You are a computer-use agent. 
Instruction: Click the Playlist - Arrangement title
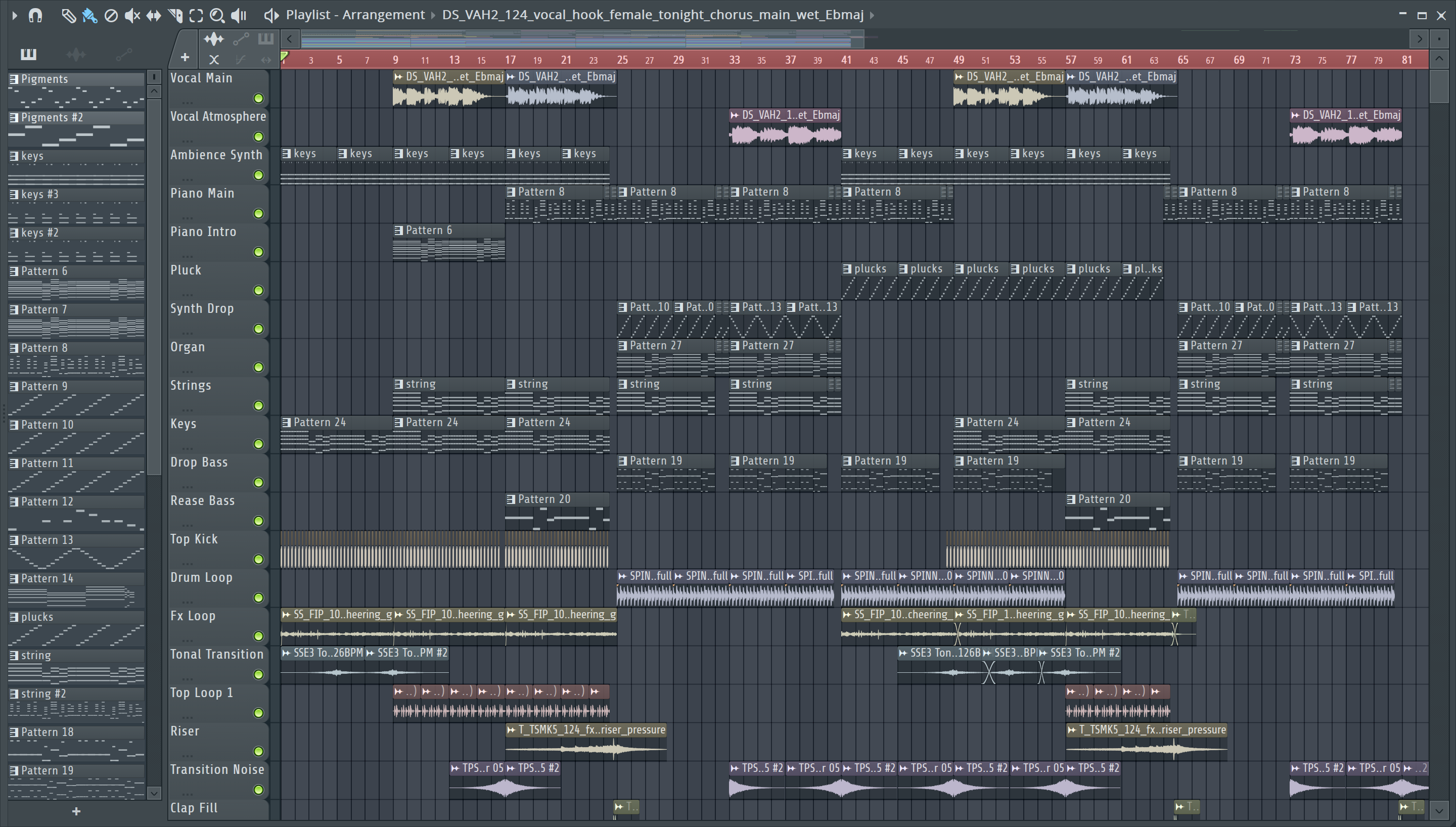pos(355,15)
